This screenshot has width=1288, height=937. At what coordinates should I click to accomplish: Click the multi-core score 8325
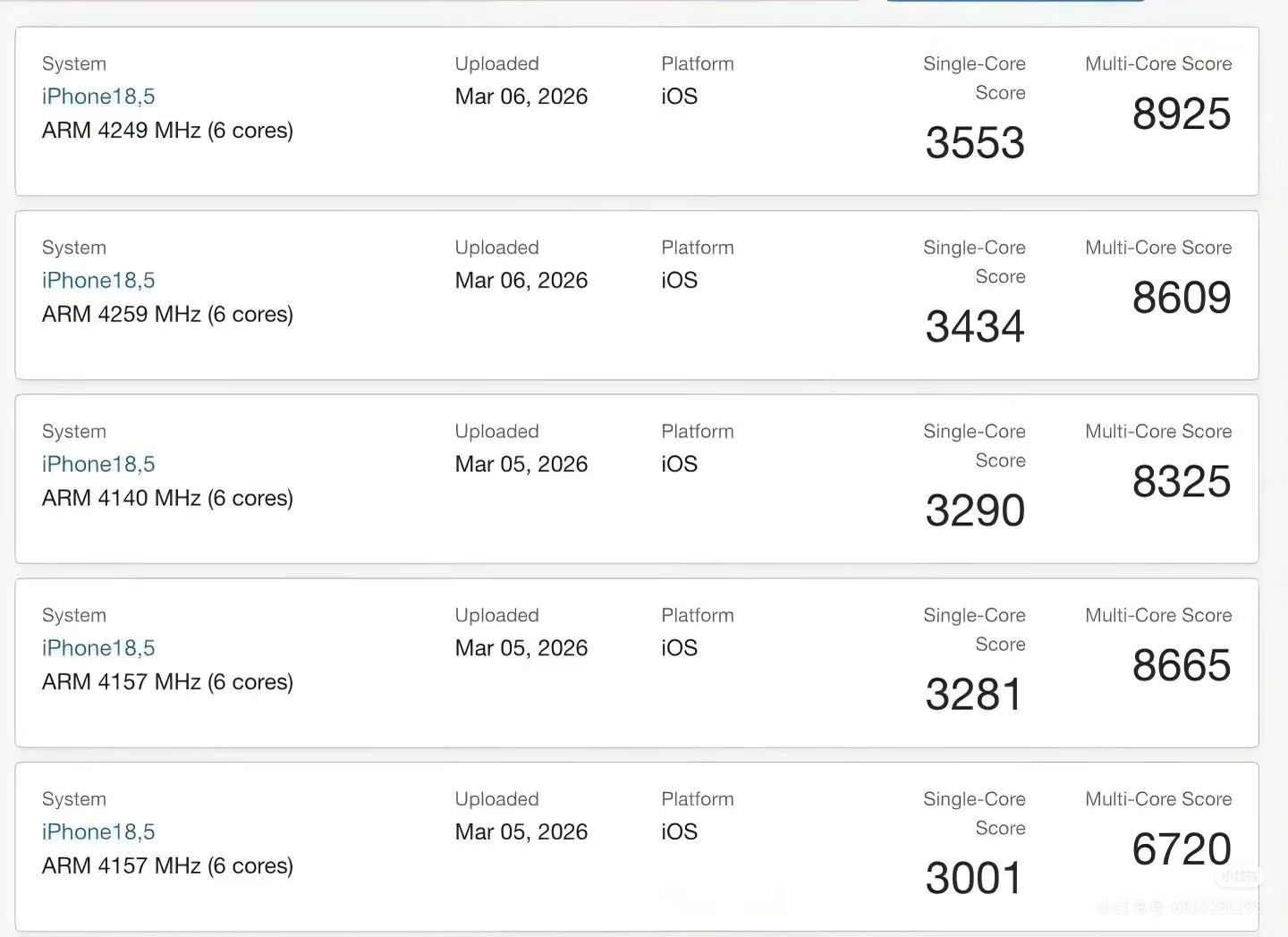1181,482
